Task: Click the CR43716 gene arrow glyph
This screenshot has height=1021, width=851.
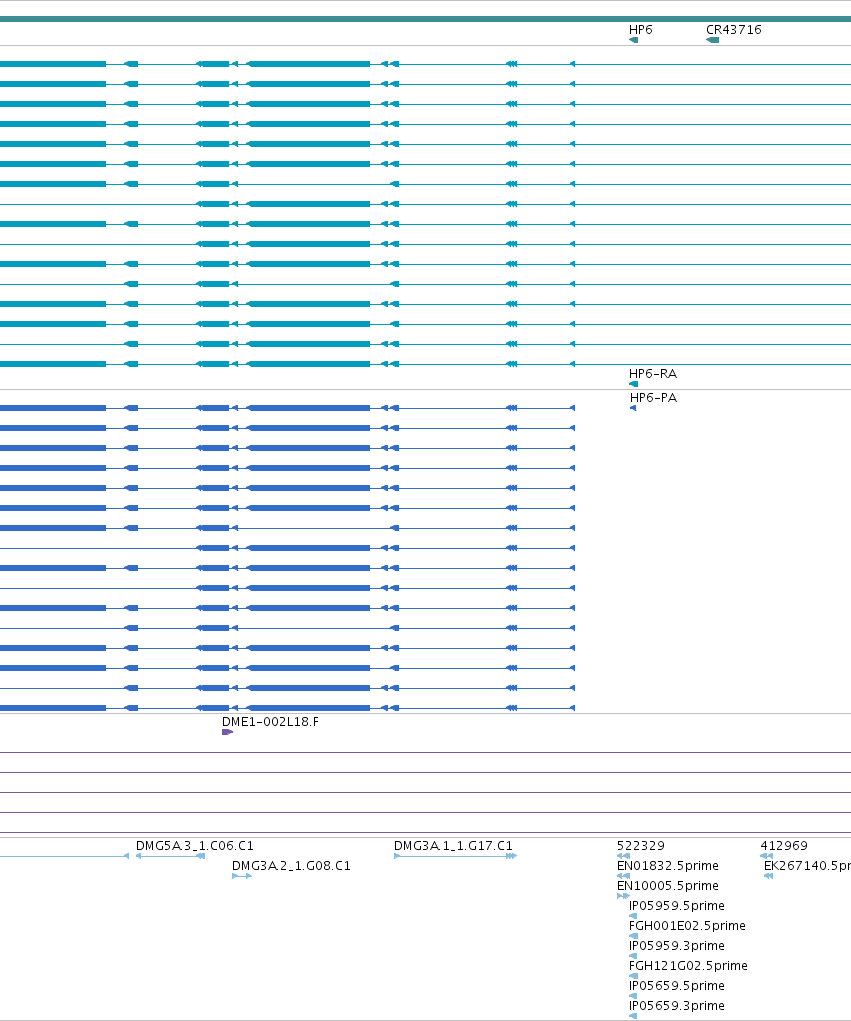Action: click(x=712, y=40)
